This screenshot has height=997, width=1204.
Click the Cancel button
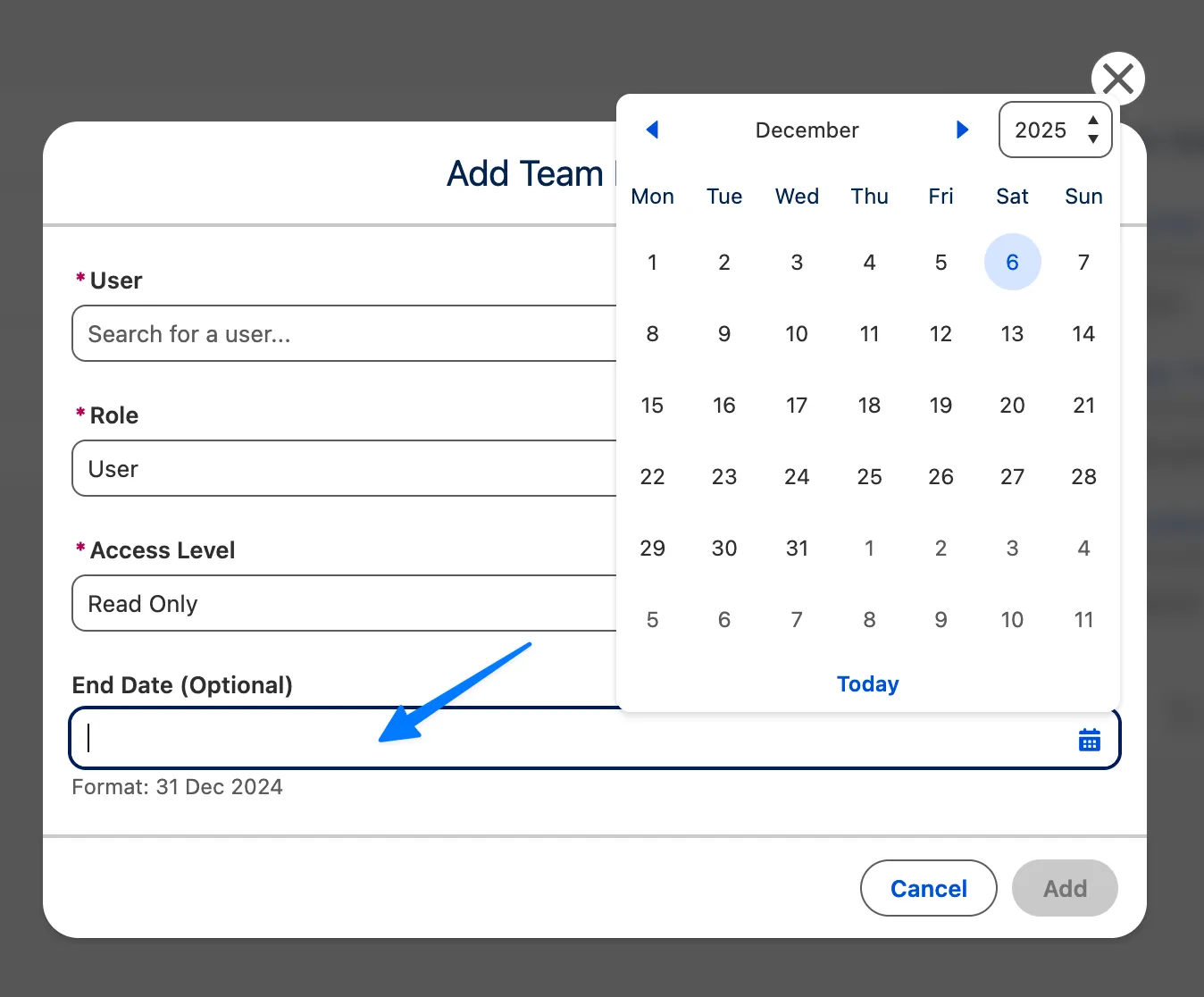pyautogui.click(x=928, y=888)
